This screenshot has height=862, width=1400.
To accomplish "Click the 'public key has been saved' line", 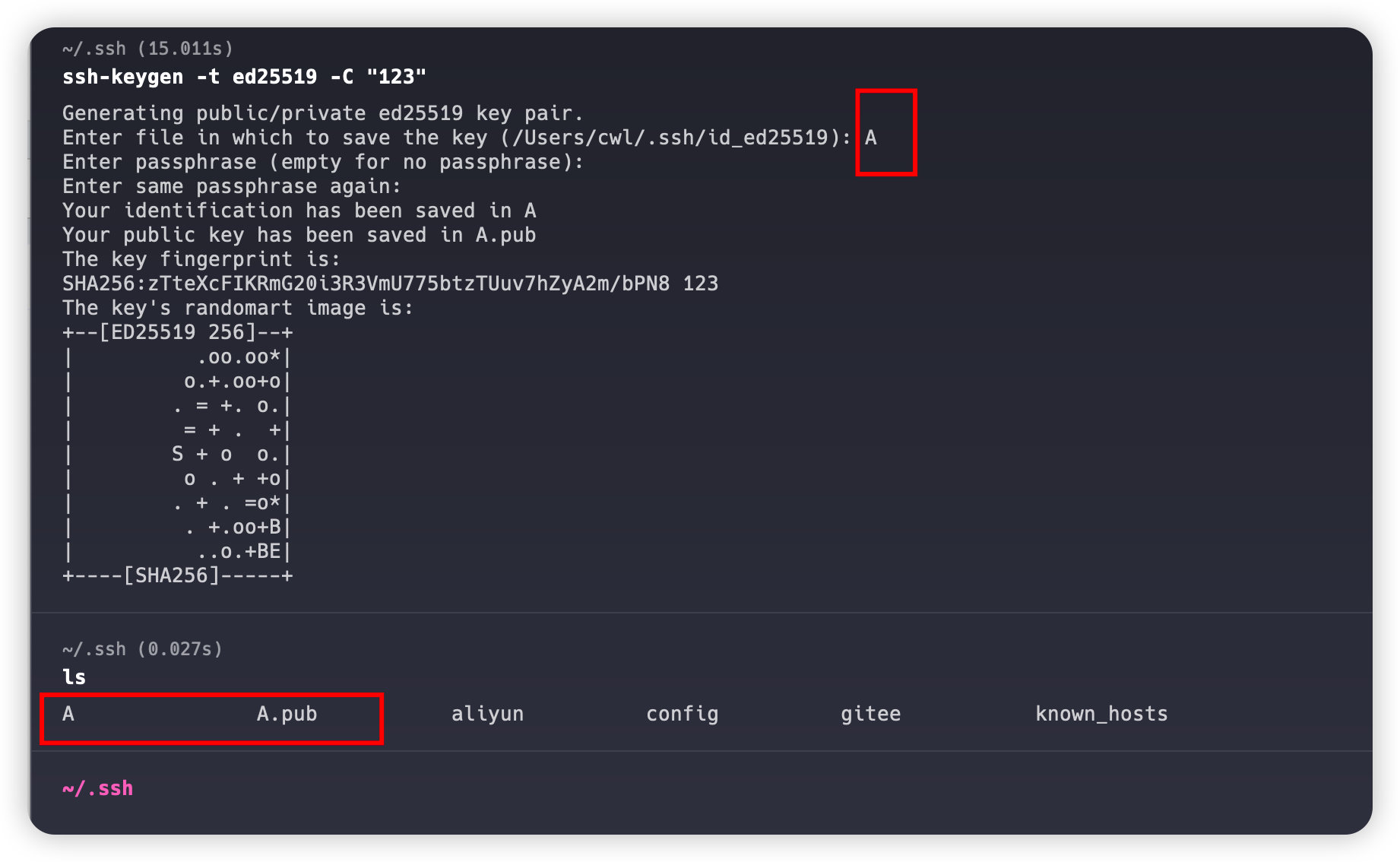I will point(299,235).
